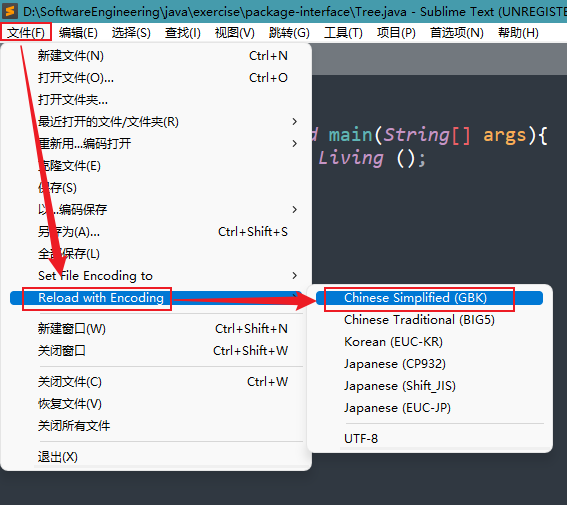
Task: Click the word main in code editor
Action: [350, 135]
